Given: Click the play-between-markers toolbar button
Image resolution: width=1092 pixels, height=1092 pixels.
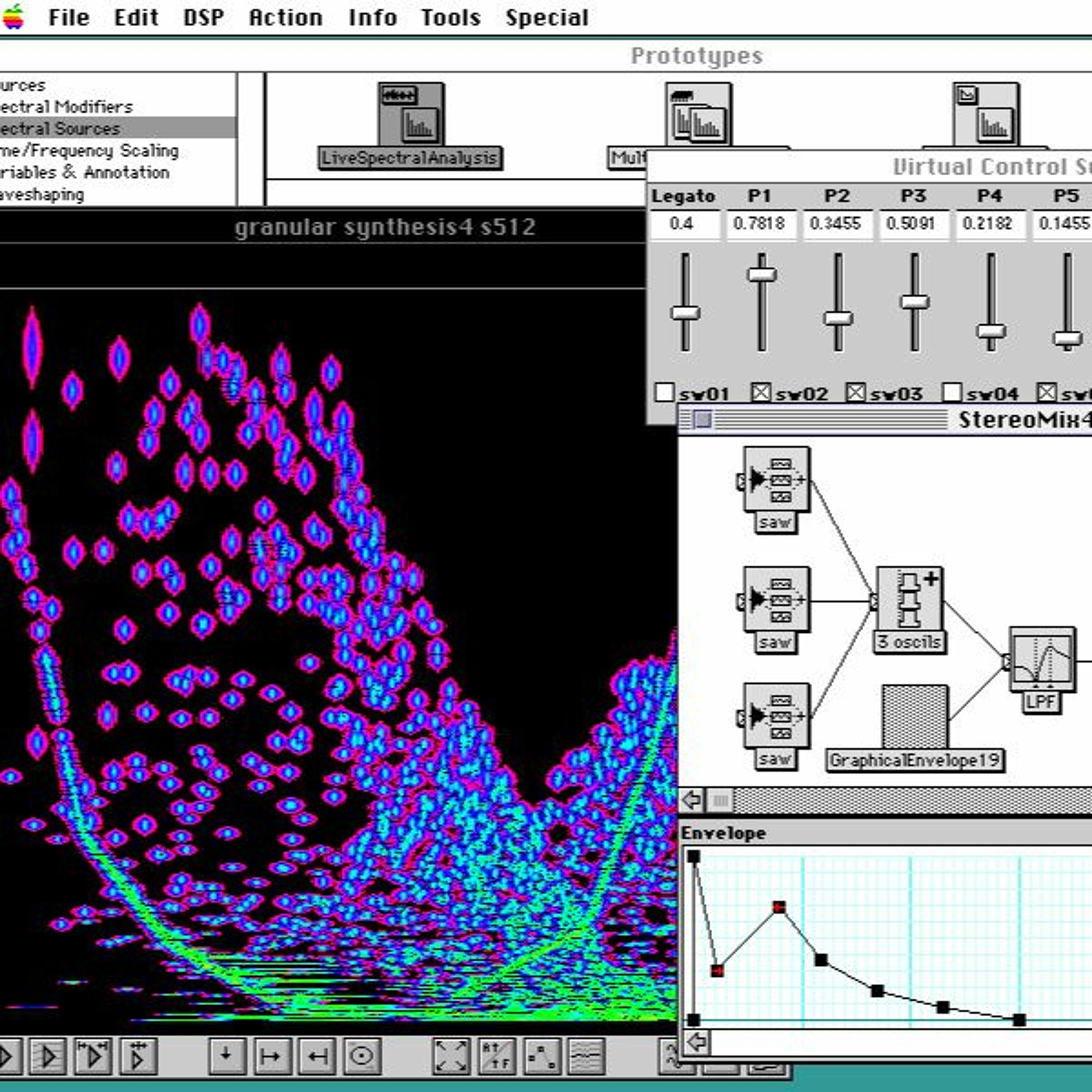Looking at the screenshot, I should click(x=93, y=1056).
